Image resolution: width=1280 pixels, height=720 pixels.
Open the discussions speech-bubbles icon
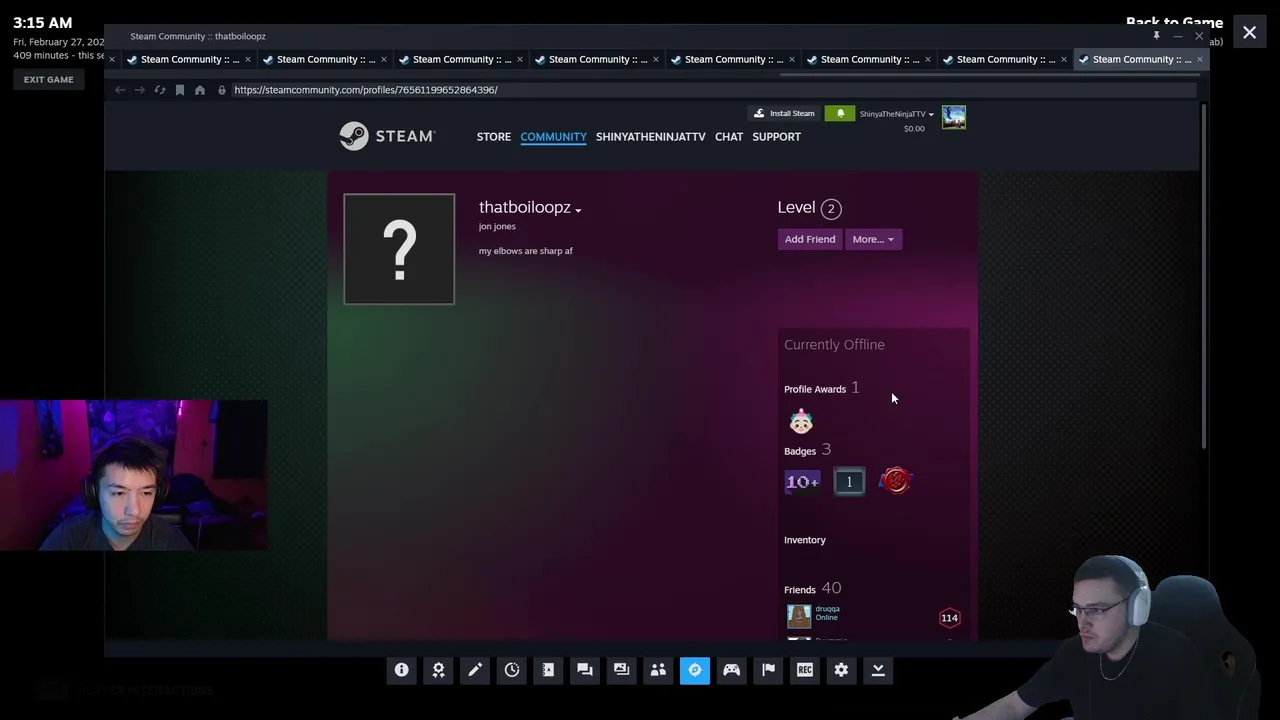[x=585, y=670]
